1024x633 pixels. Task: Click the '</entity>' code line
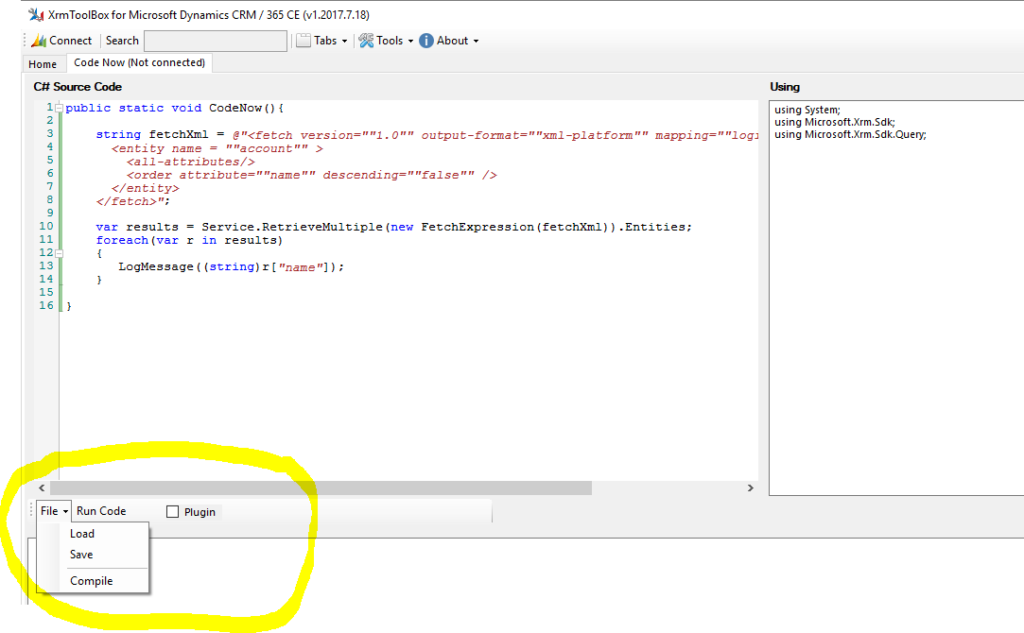pyautogui.click(x=145, y=188)
